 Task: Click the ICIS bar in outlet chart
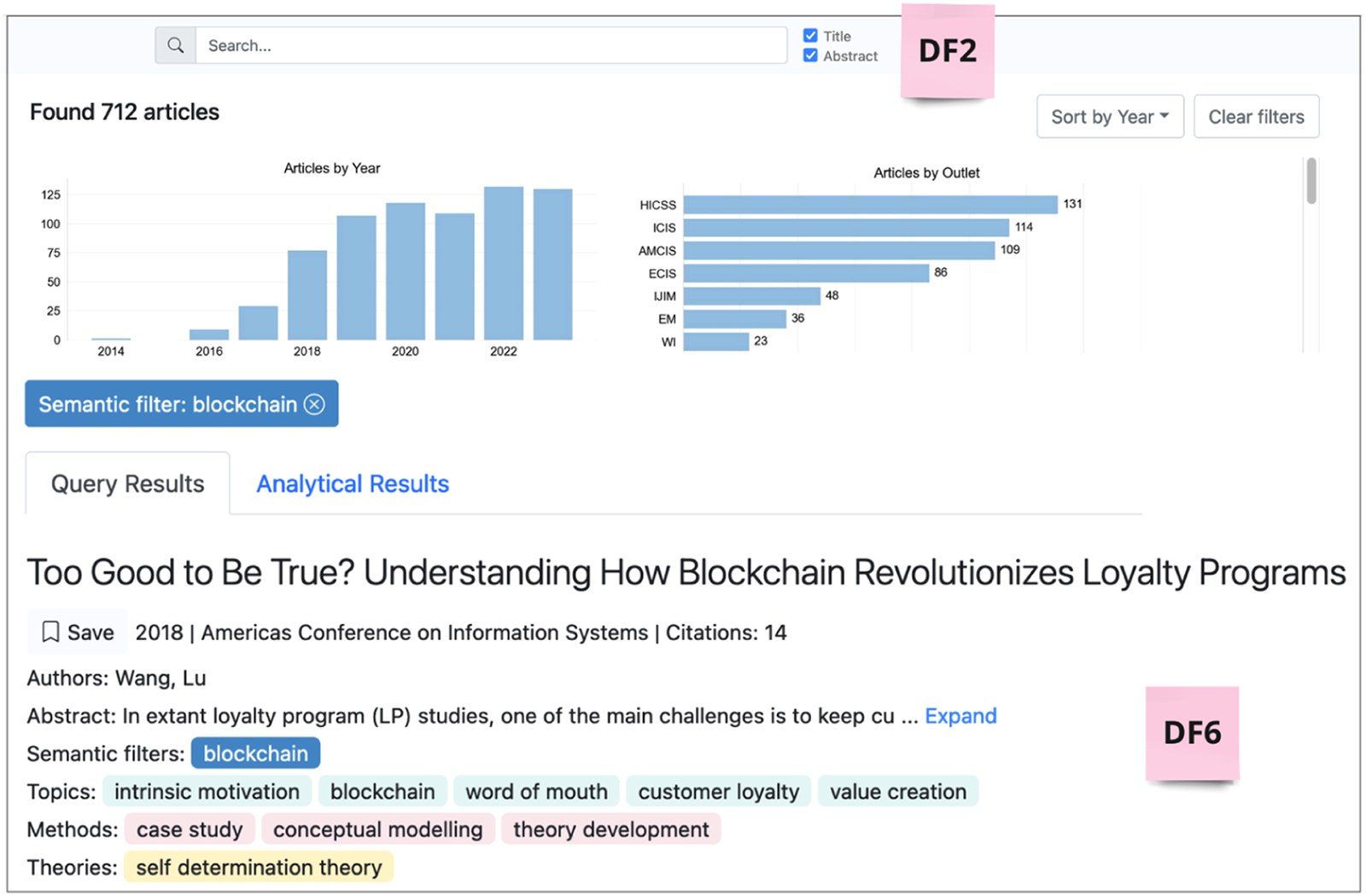click(x=846, y=228)
